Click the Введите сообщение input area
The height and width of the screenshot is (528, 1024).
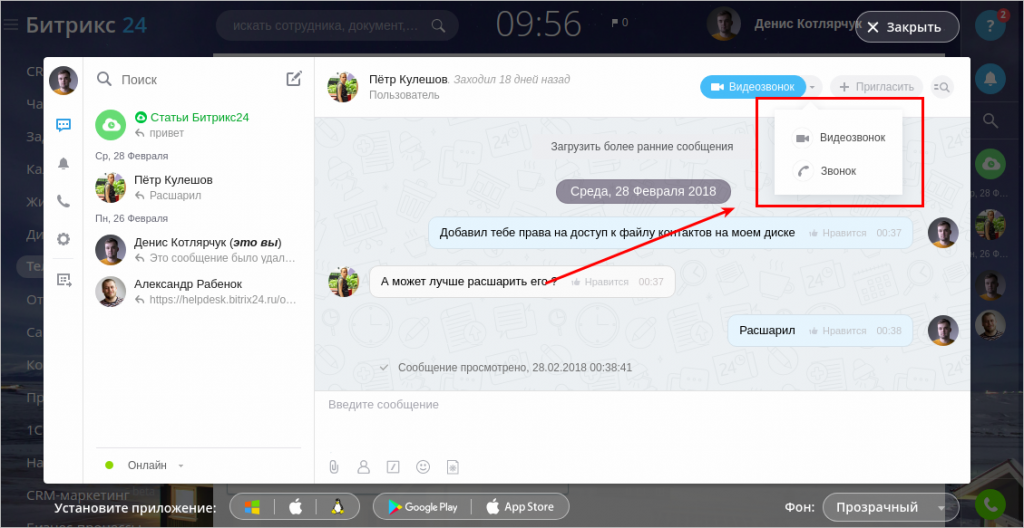coord(641,423)
